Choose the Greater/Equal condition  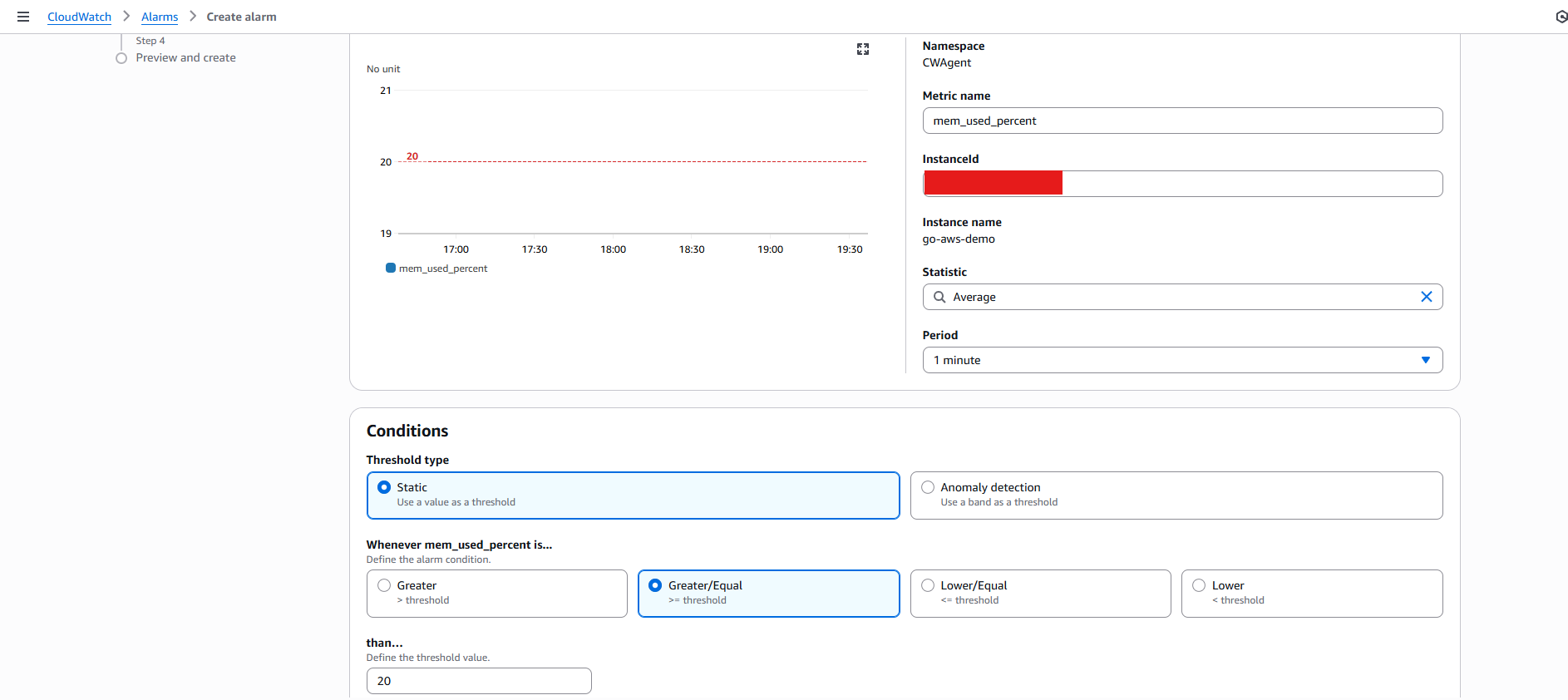click(x=655, y=585)
